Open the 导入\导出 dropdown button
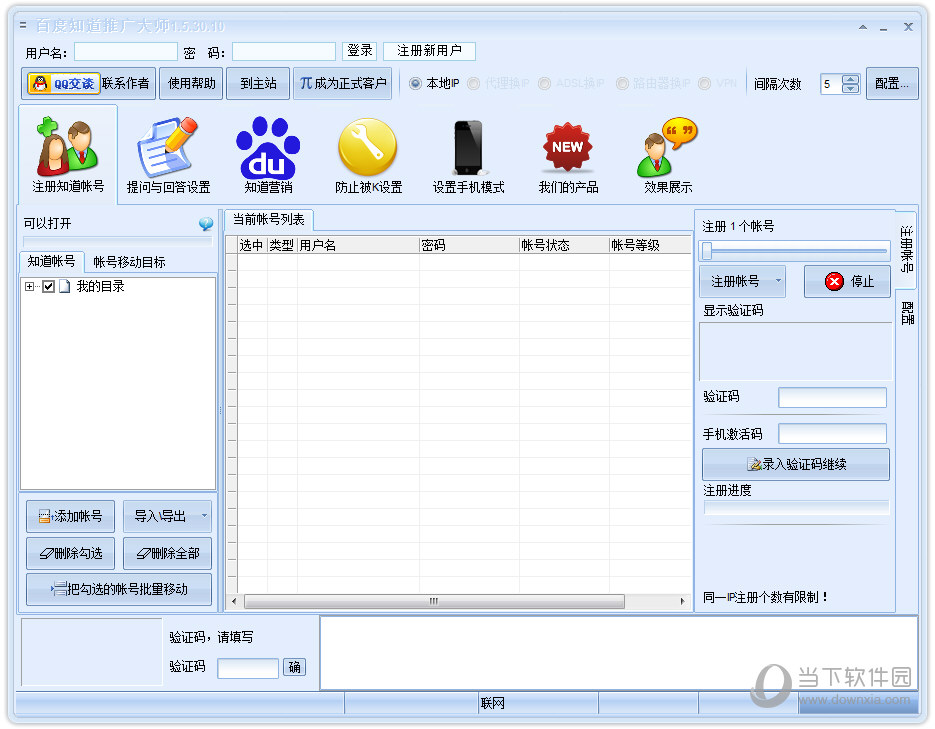 point(167,516)
